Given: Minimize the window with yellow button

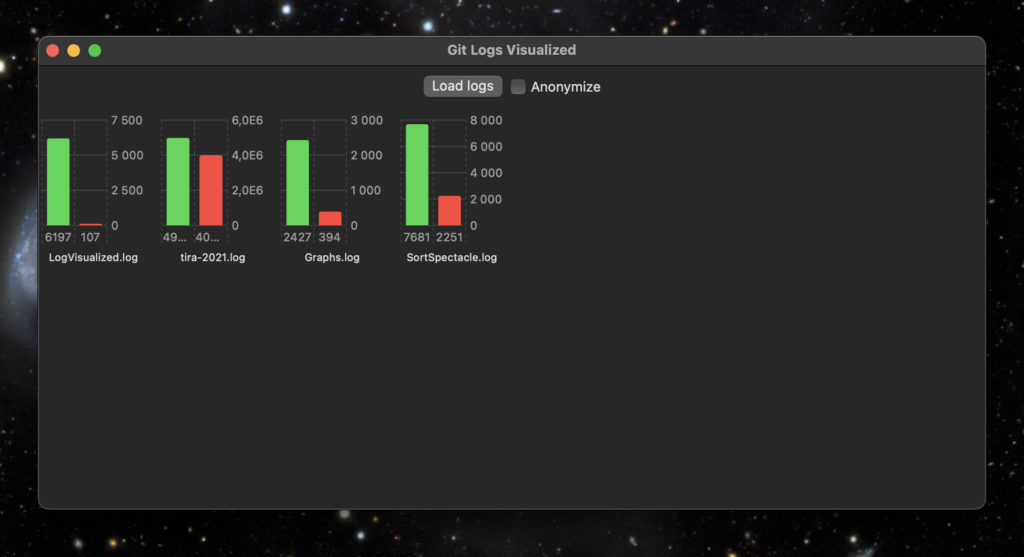Looking at the screenshot, I should click(x=74, y=51).
